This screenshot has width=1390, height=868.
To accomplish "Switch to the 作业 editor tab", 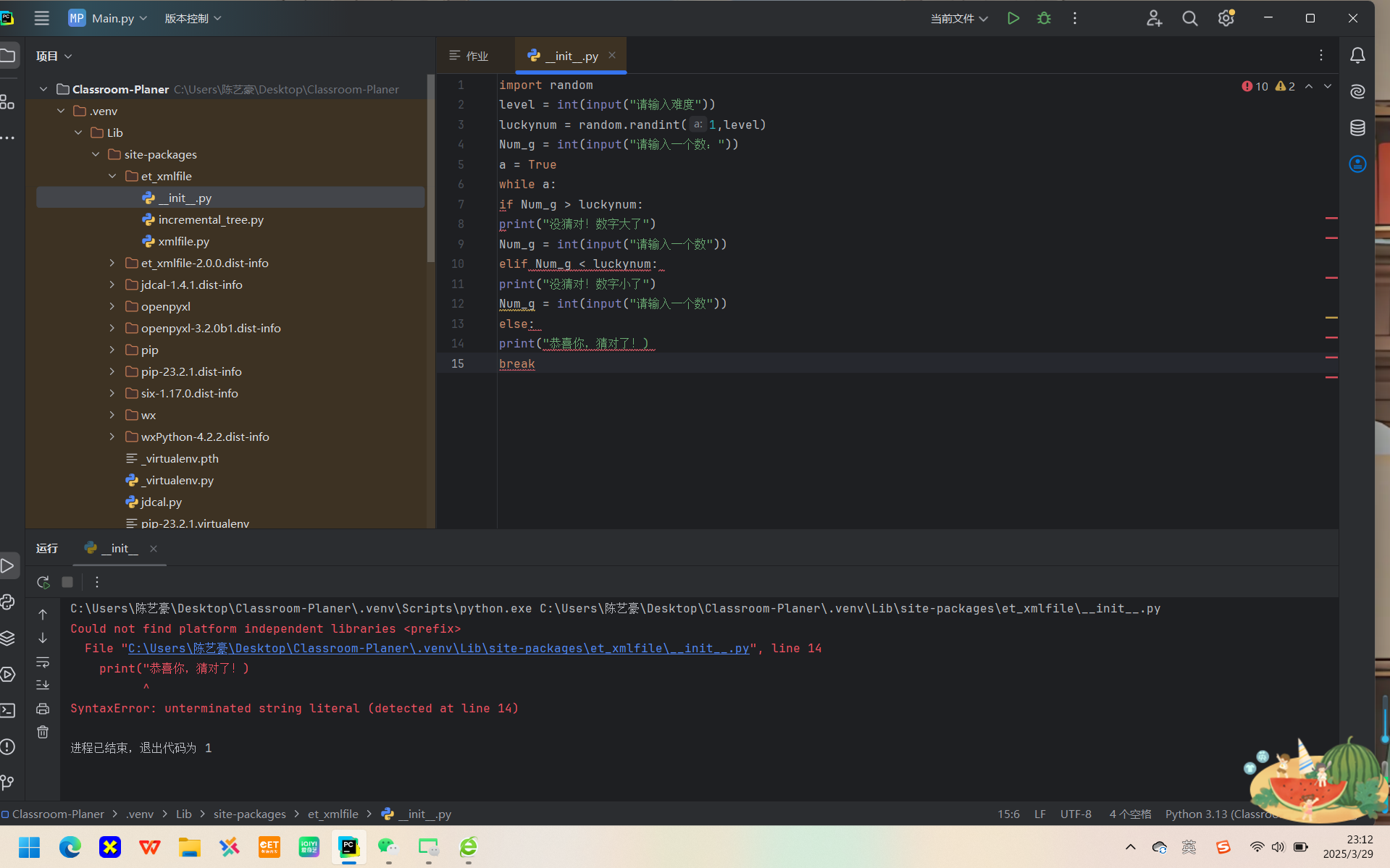I will 469,56.
